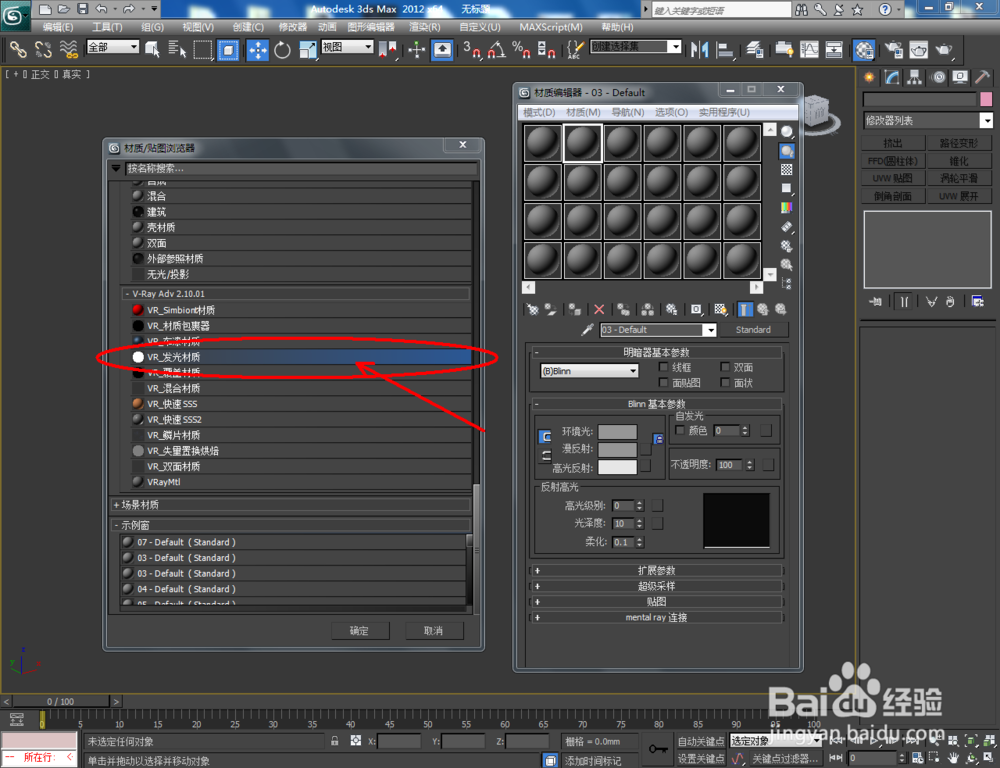Click the 高光反射 specular color swatch
Image resolution: width=1000 pixels, height=768 pixels.
617,467
